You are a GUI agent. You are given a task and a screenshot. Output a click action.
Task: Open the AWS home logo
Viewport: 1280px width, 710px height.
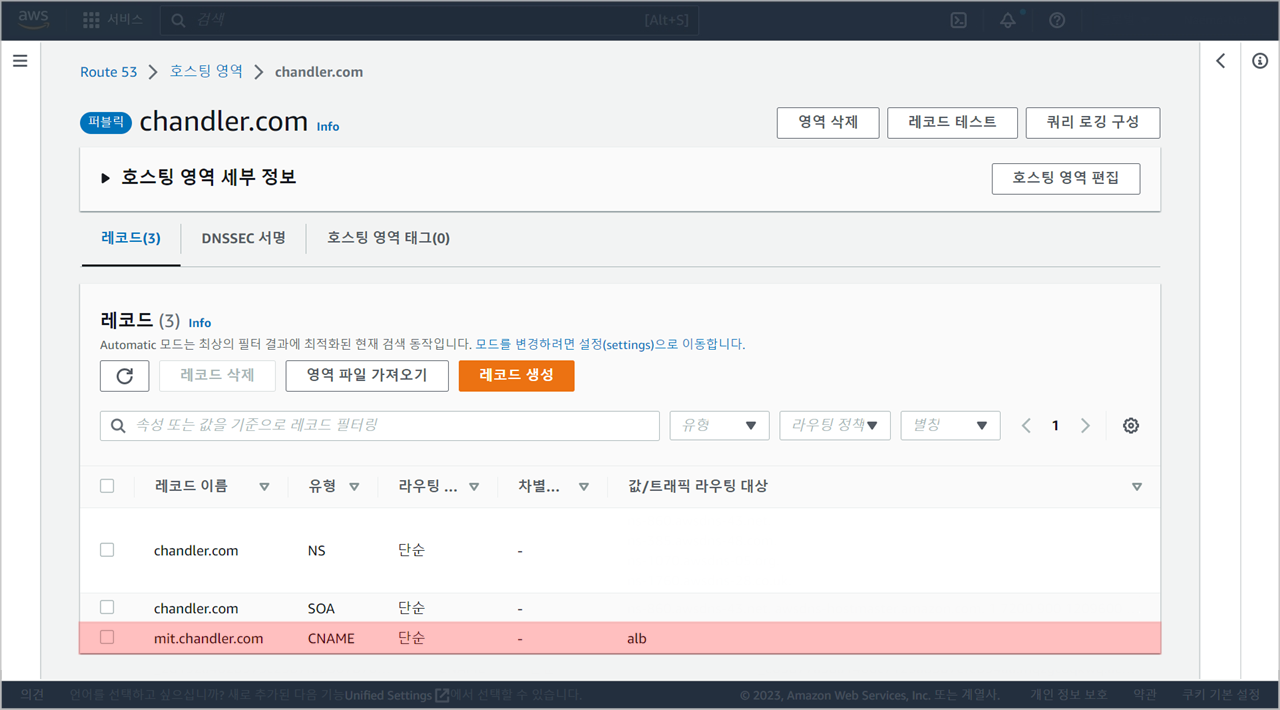point(33,20)
